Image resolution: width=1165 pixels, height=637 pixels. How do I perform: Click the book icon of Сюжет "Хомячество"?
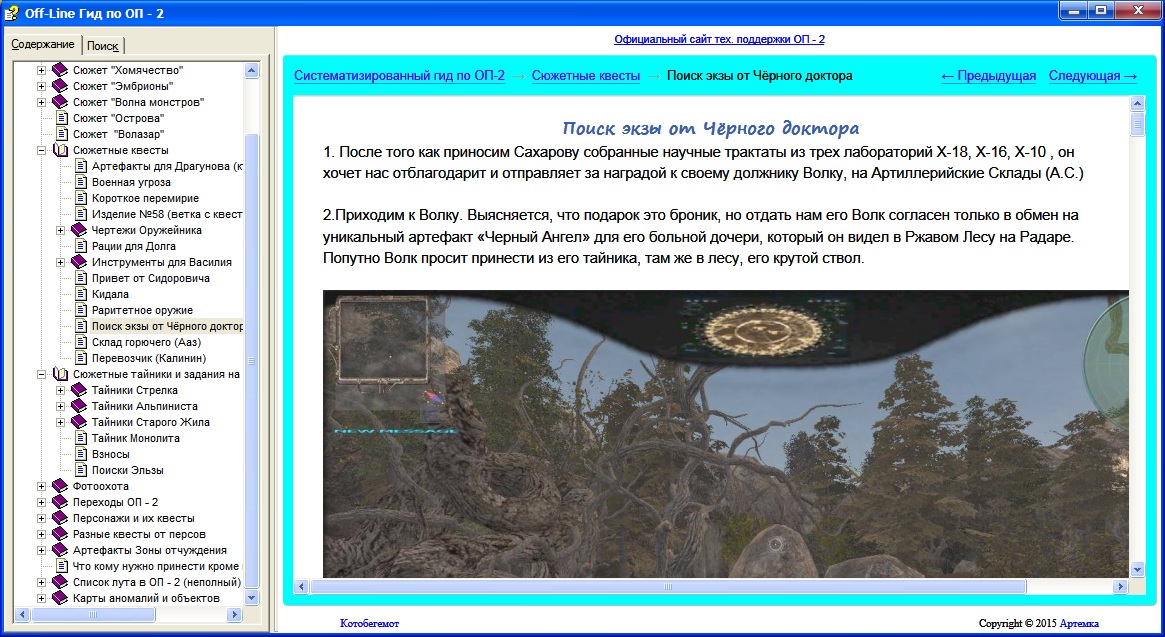click(x=60, y=70)
